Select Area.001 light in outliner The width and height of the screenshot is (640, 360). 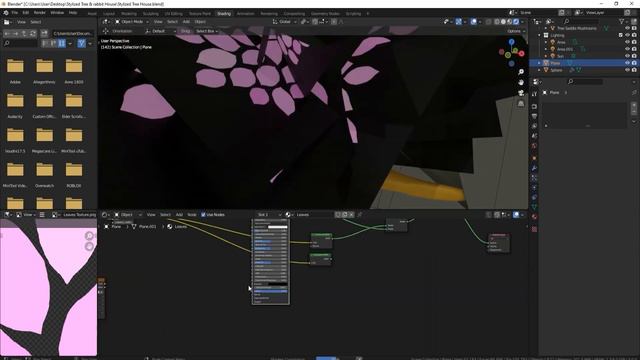tap(565, 49)
